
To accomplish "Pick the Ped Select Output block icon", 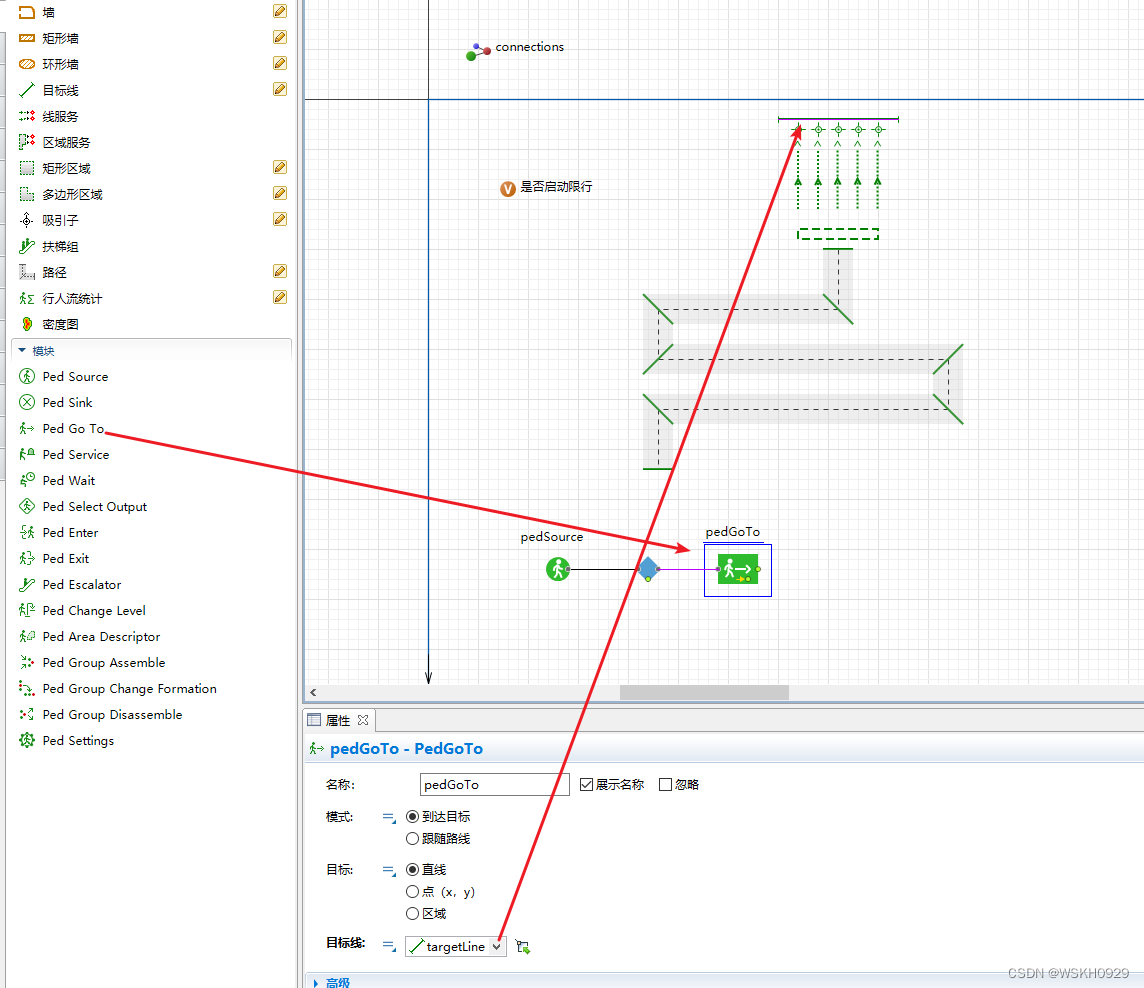I will point(27,506).
